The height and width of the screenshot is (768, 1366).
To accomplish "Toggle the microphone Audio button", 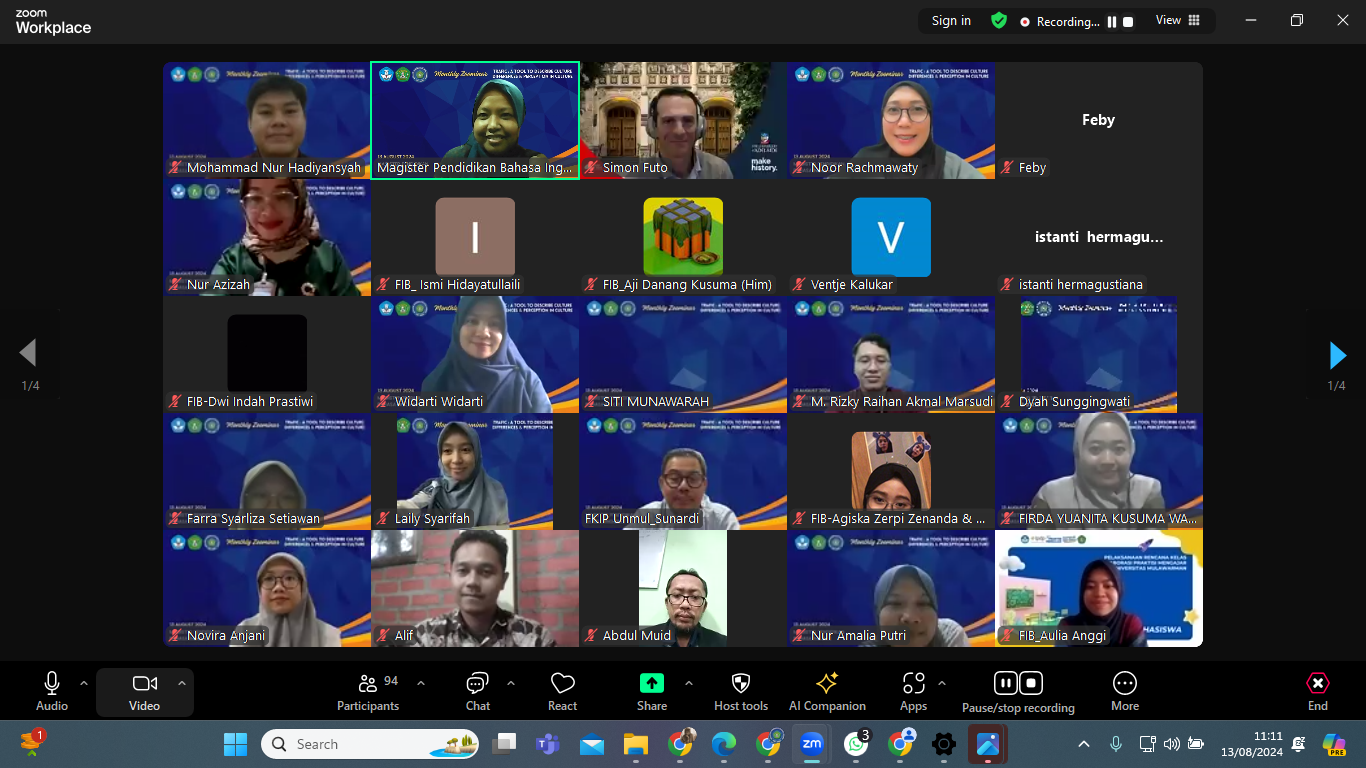I will [x=52, y=692].
